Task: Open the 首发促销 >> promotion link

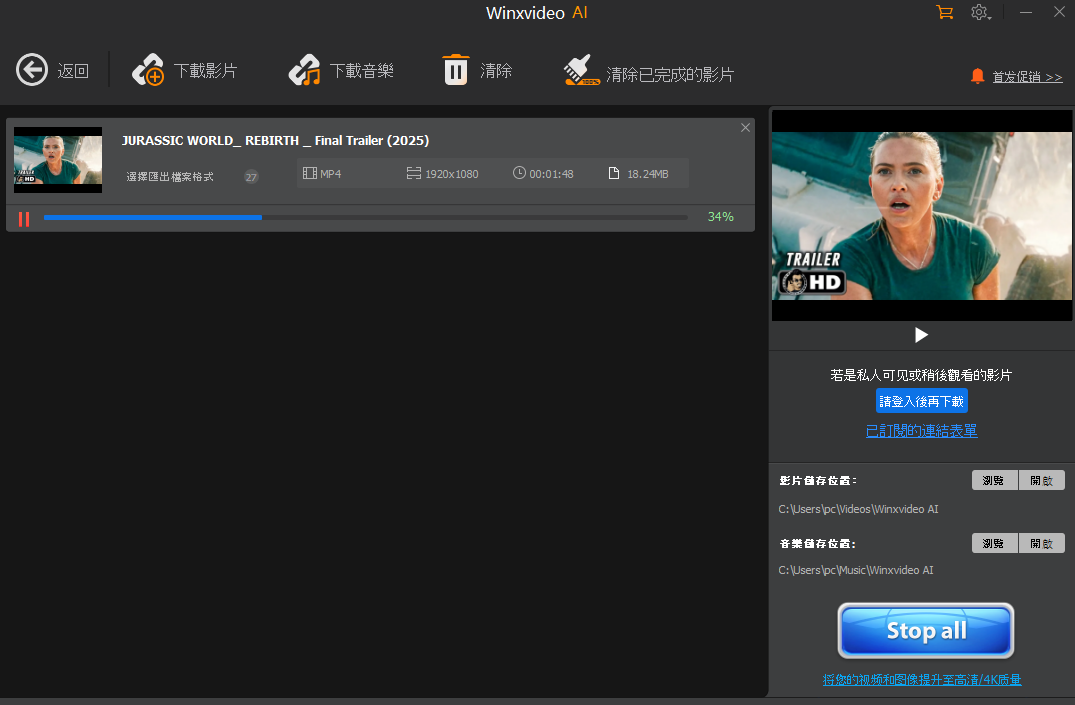Action: click(x=1027, y=77)
